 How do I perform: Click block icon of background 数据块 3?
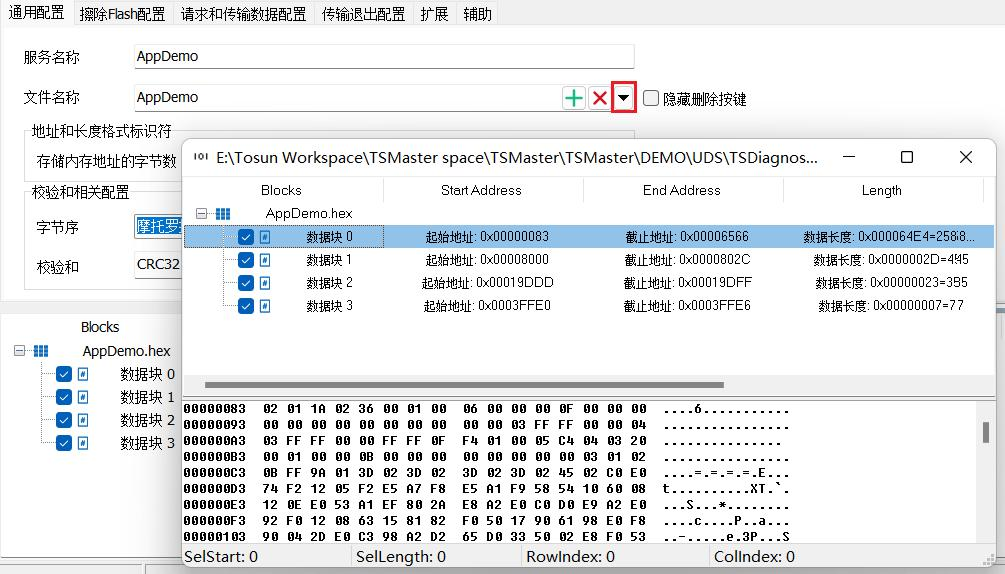pyautogui.click(x=83, y=443)
